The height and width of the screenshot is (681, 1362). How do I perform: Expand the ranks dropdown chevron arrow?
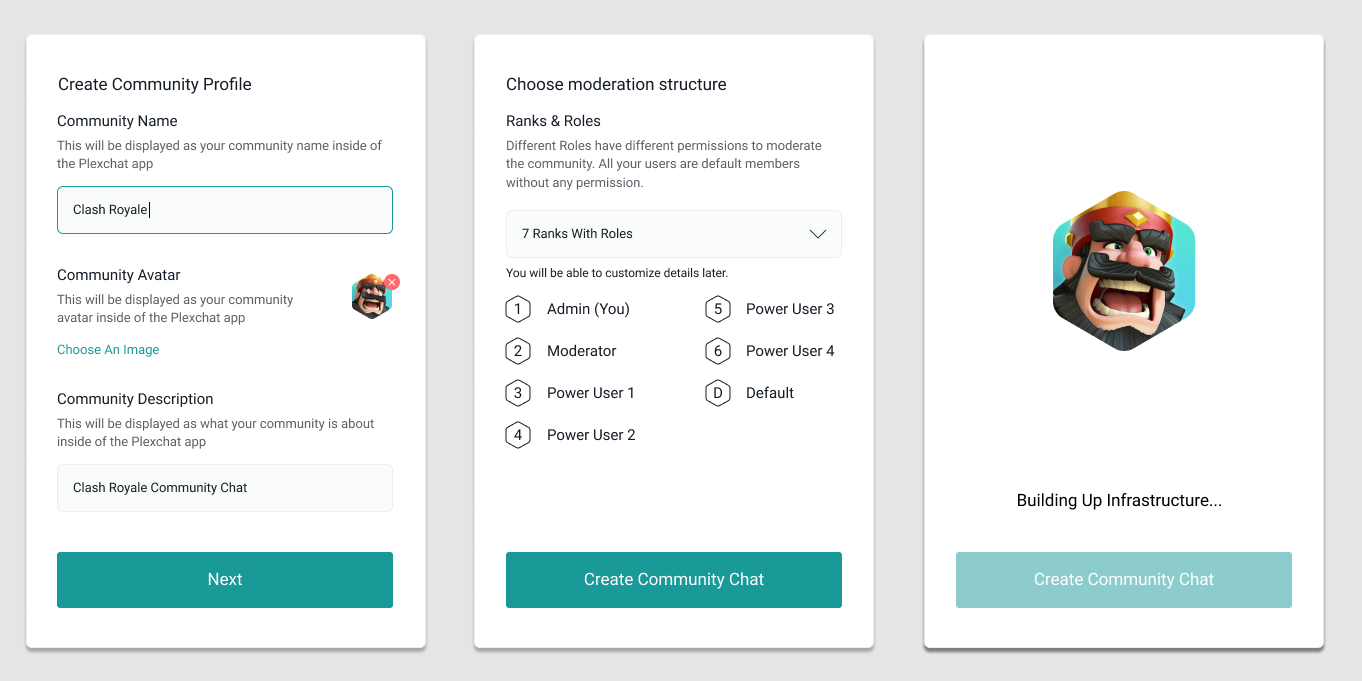pos(817,234)
